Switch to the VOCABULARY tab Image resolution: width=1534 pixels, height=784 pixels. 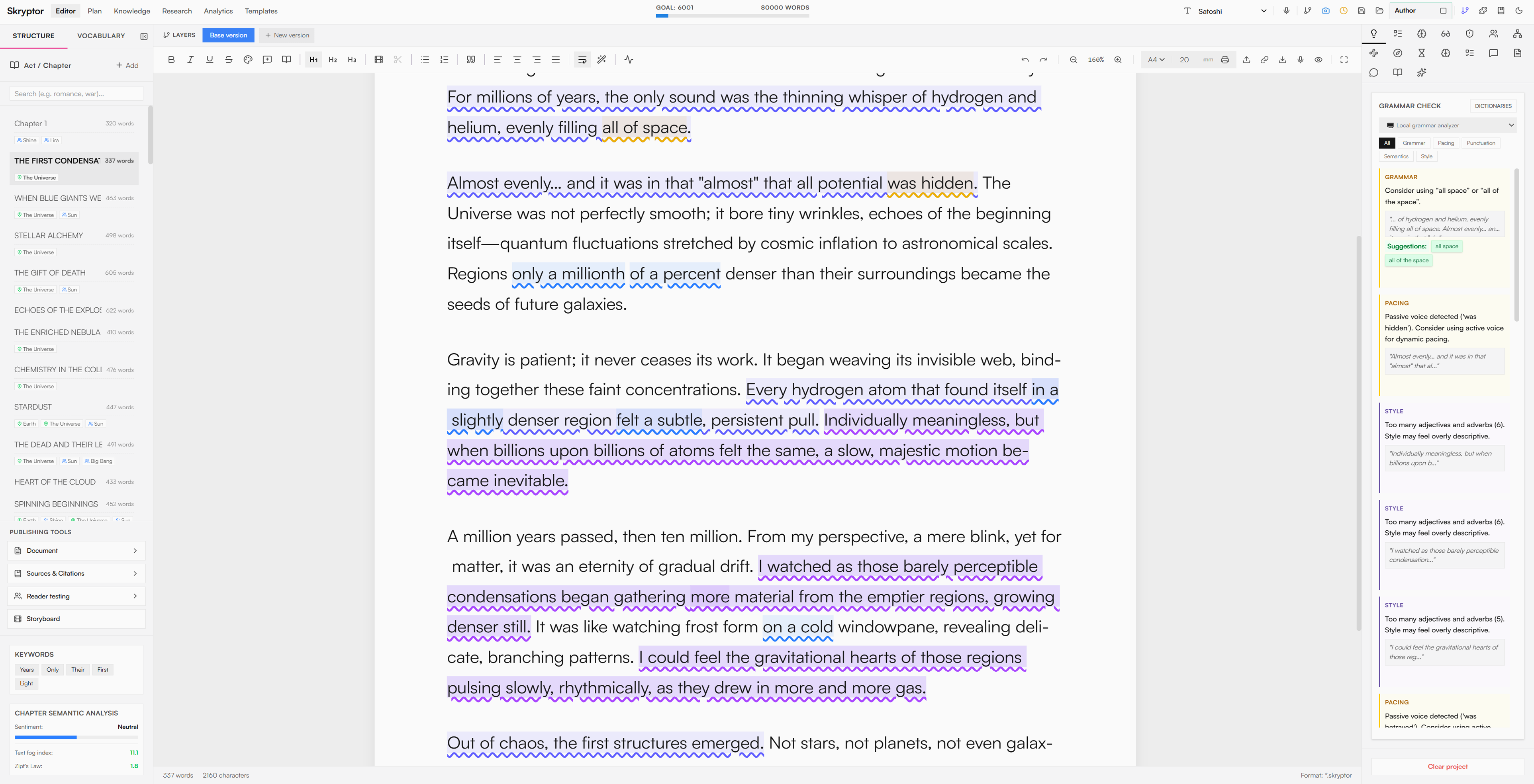[x=101, y=36]
